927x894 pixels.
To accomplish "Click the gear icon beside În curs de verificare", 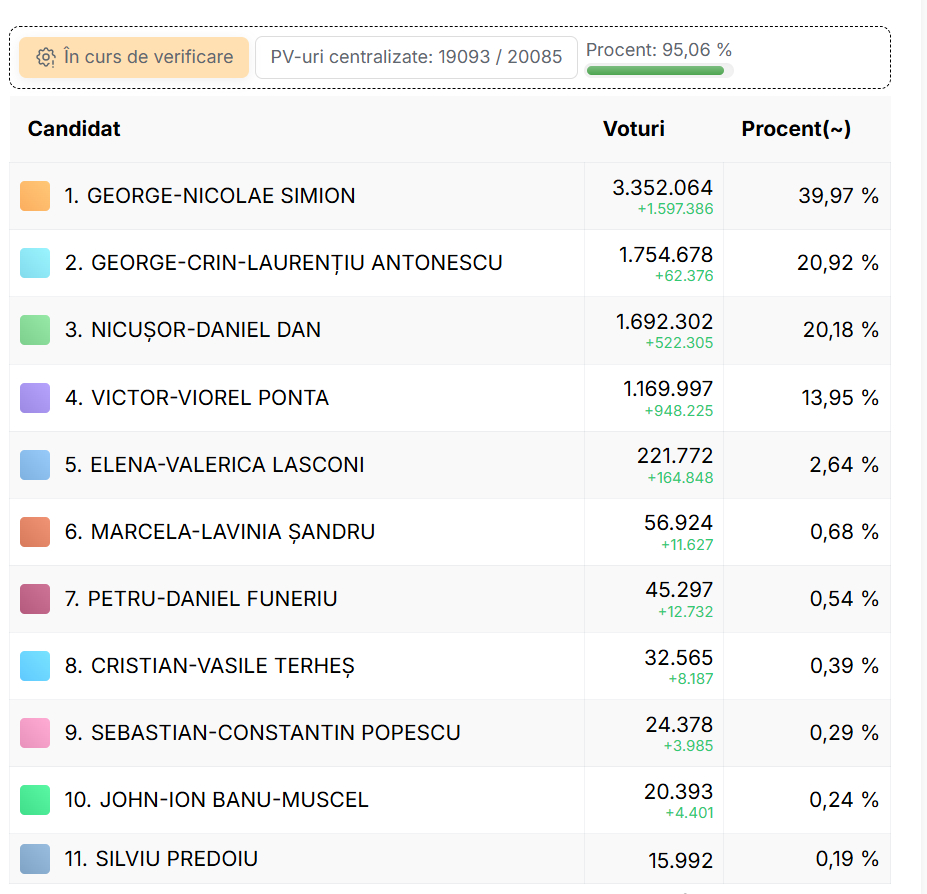I will (46, 58).
